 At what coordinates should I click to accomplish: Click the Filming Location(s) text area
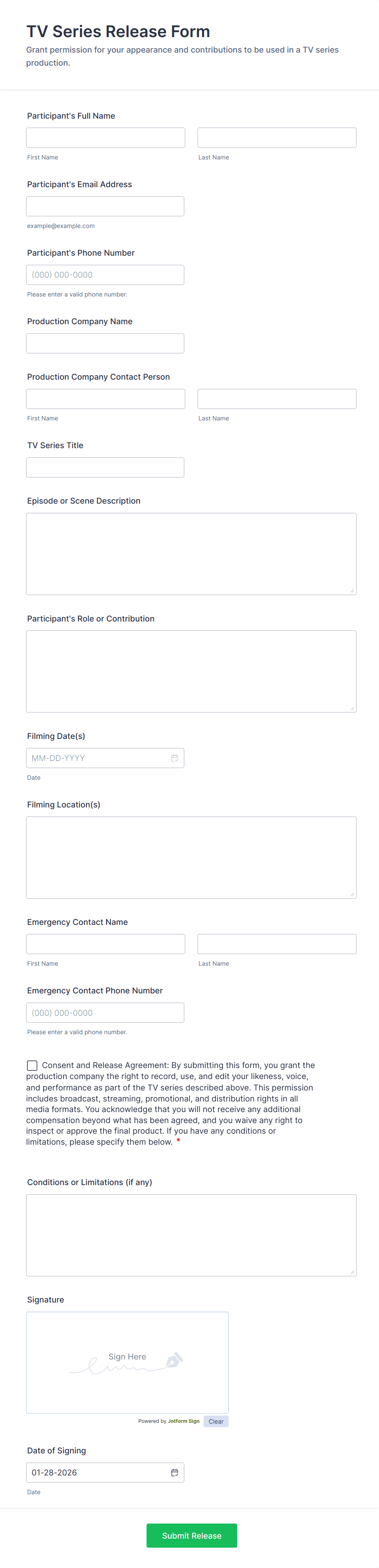[191, 857]
